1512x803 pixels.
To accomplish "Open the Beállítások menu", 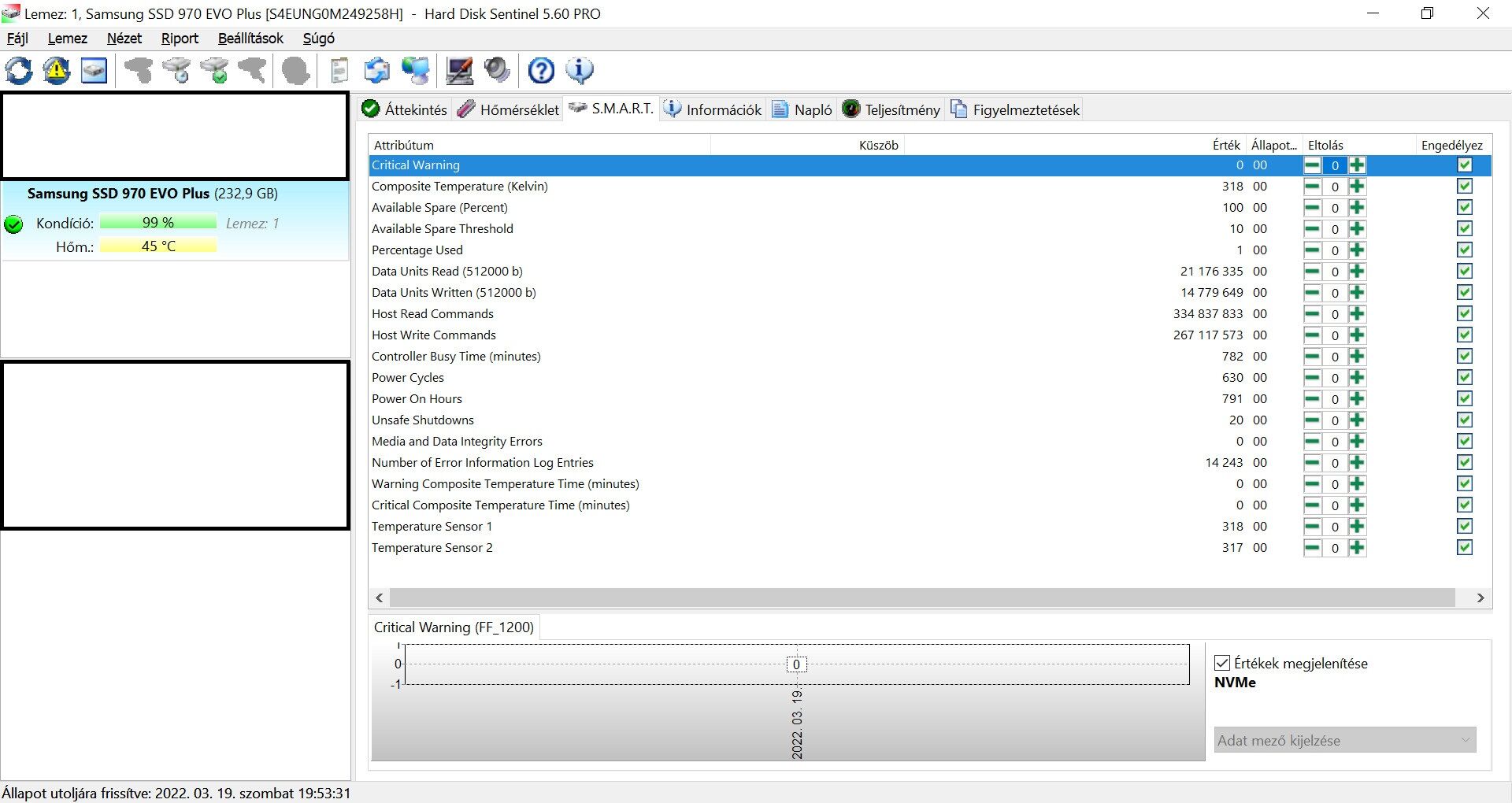I will click(250, 39).
